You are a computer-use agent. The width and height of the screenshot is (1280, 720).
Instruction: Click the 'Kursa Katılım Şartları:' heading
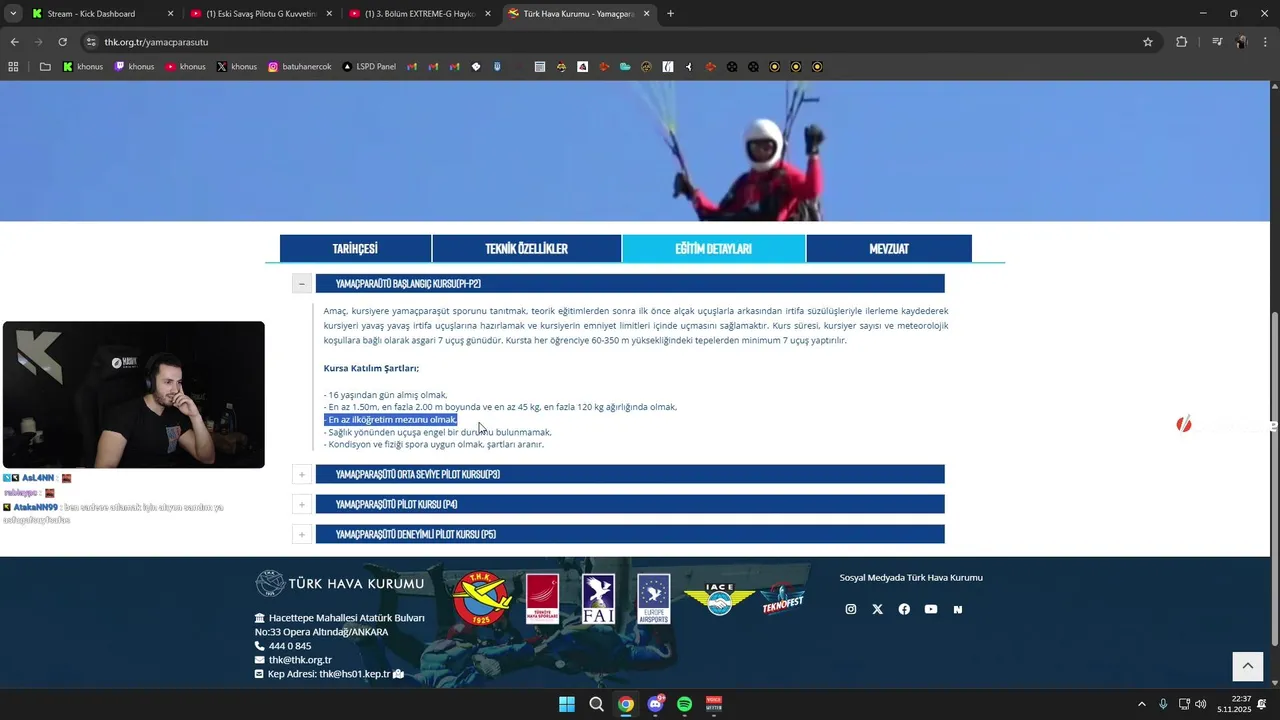(371, 368)
